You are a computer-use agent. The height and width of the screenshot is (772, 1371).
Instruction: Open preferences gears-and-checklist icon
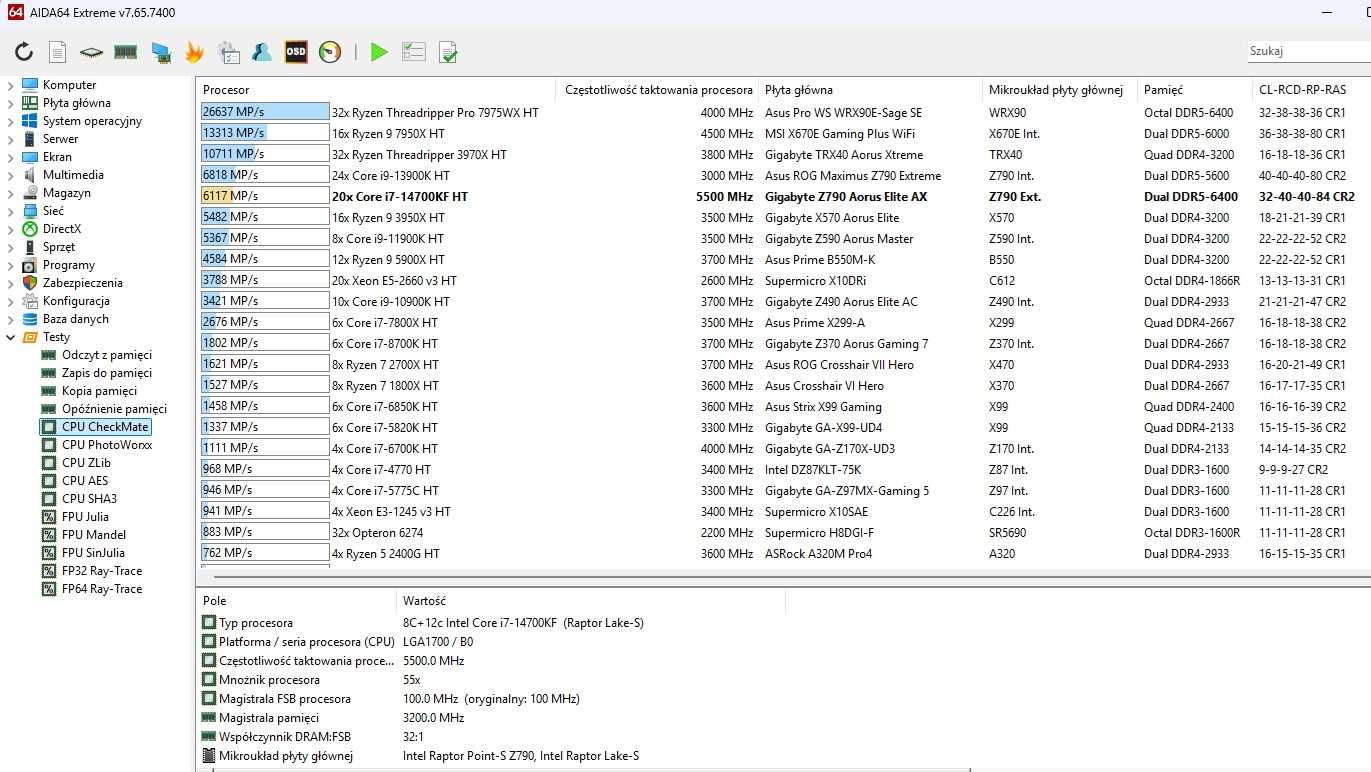(228, 52)
